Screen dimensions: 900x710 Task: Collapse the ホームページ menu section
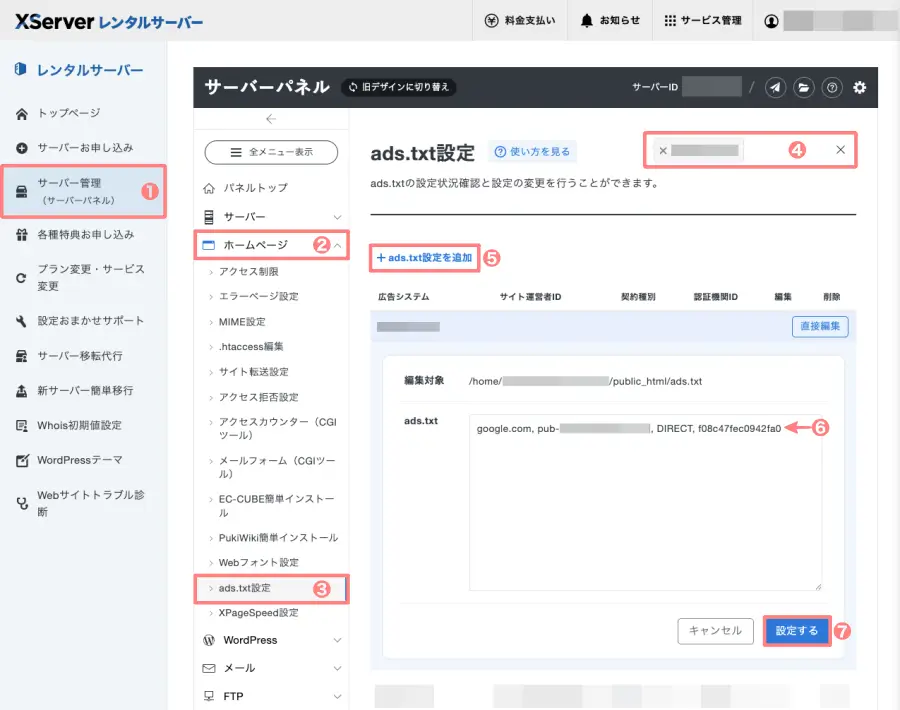coord(270,245)
